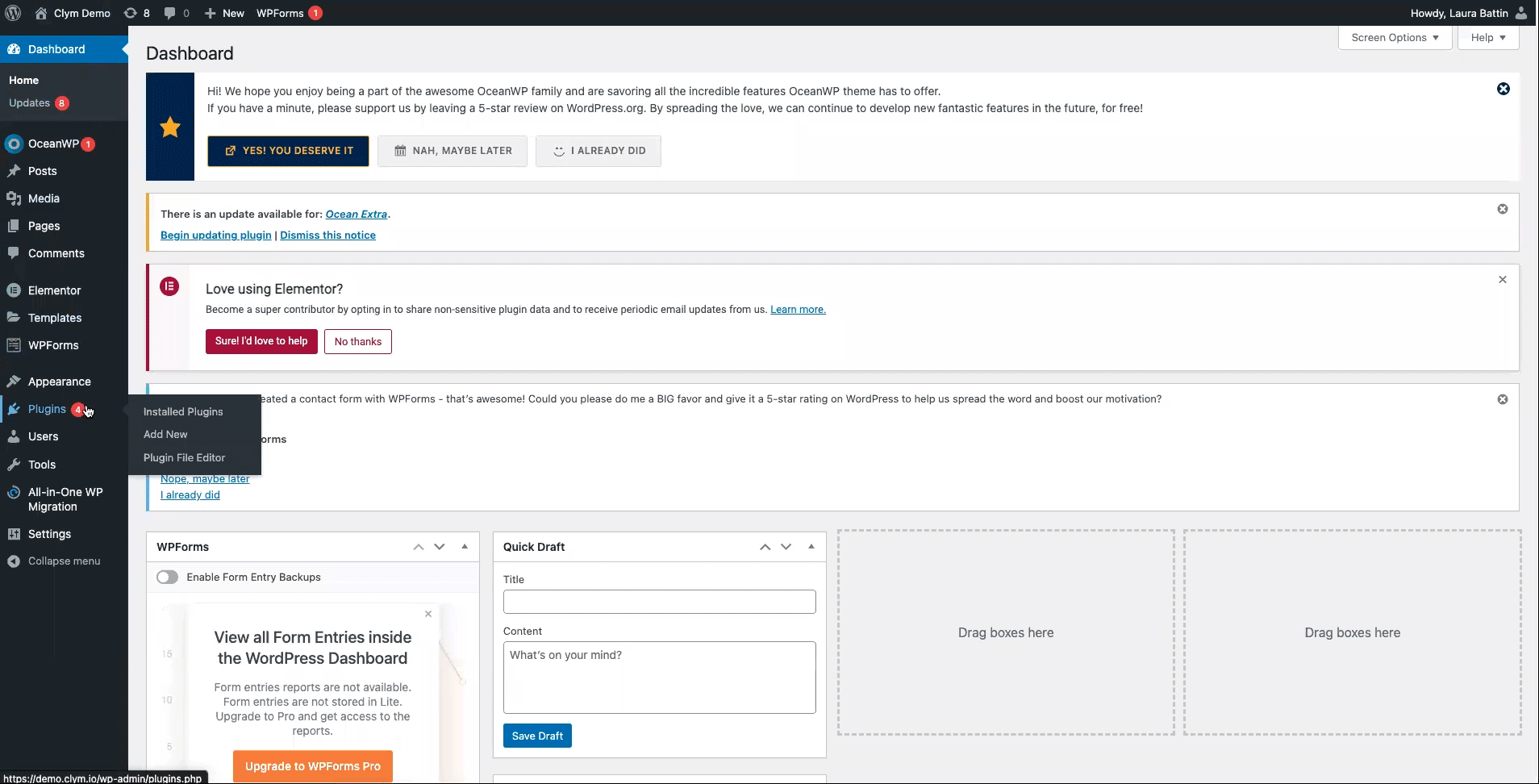1539x784 pixels.
Task: Click the WordPress logo in admin bar
Action: pos(13,13)
